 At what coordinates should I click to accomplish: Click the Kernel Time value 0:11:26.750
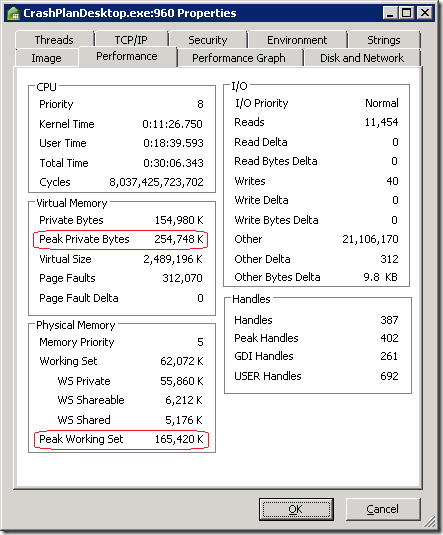[172, 124]
